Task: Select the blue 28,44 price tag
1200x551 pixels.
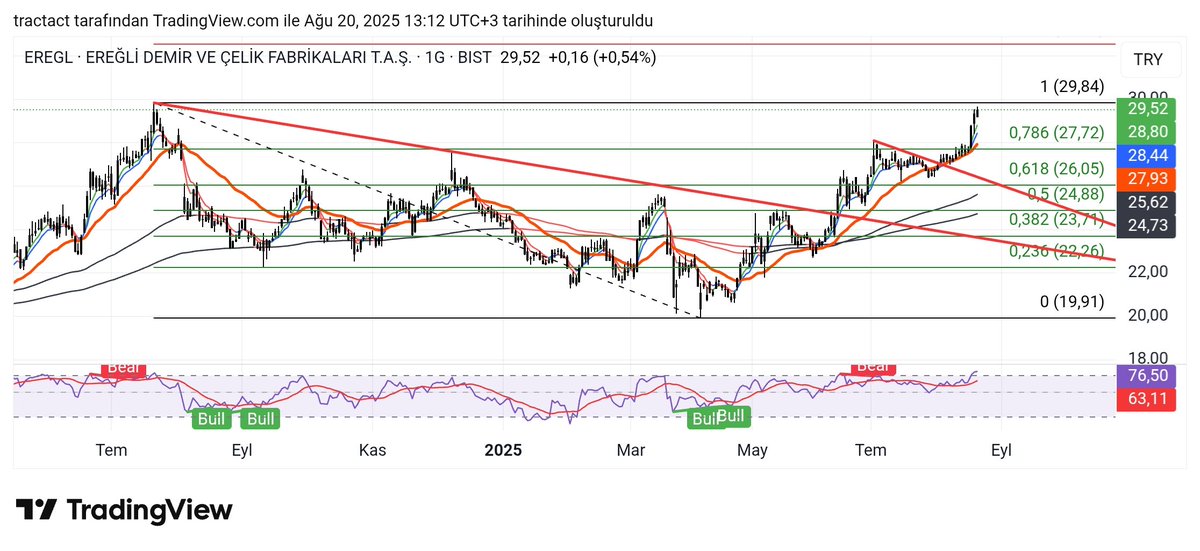Action: 1148,155
